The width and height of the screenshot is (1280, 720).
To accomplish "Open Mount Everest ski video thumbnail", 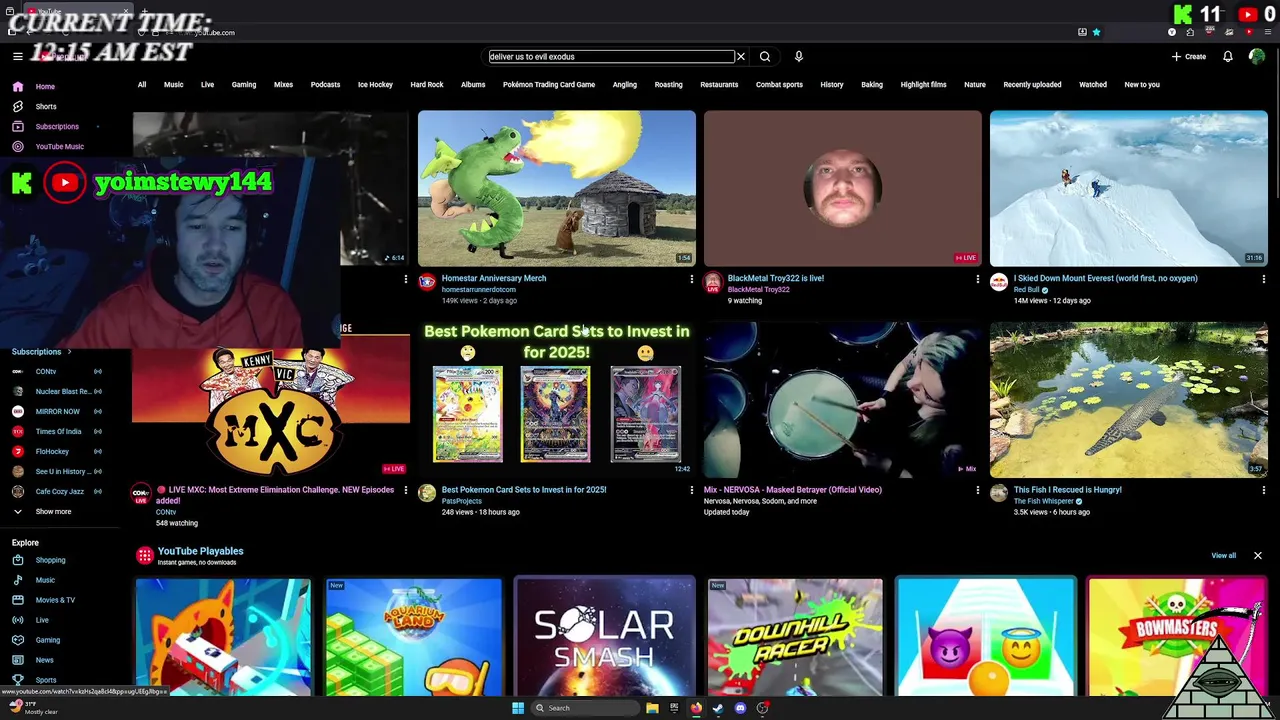I will click(1129, 188).
